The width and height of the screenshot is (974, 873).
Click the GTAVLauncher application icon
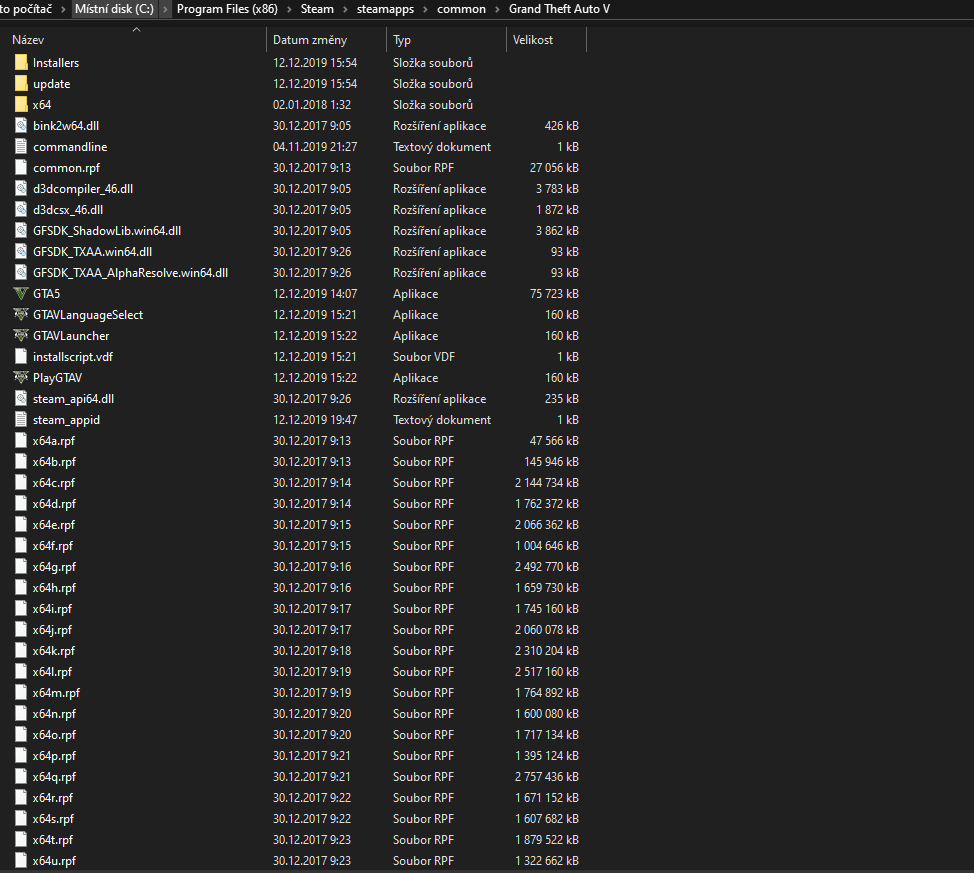[x=21, y=336]
